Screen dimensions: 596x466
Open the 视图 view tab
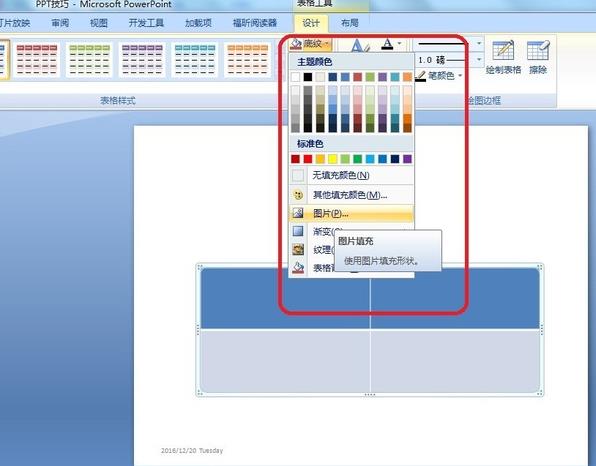98,23
